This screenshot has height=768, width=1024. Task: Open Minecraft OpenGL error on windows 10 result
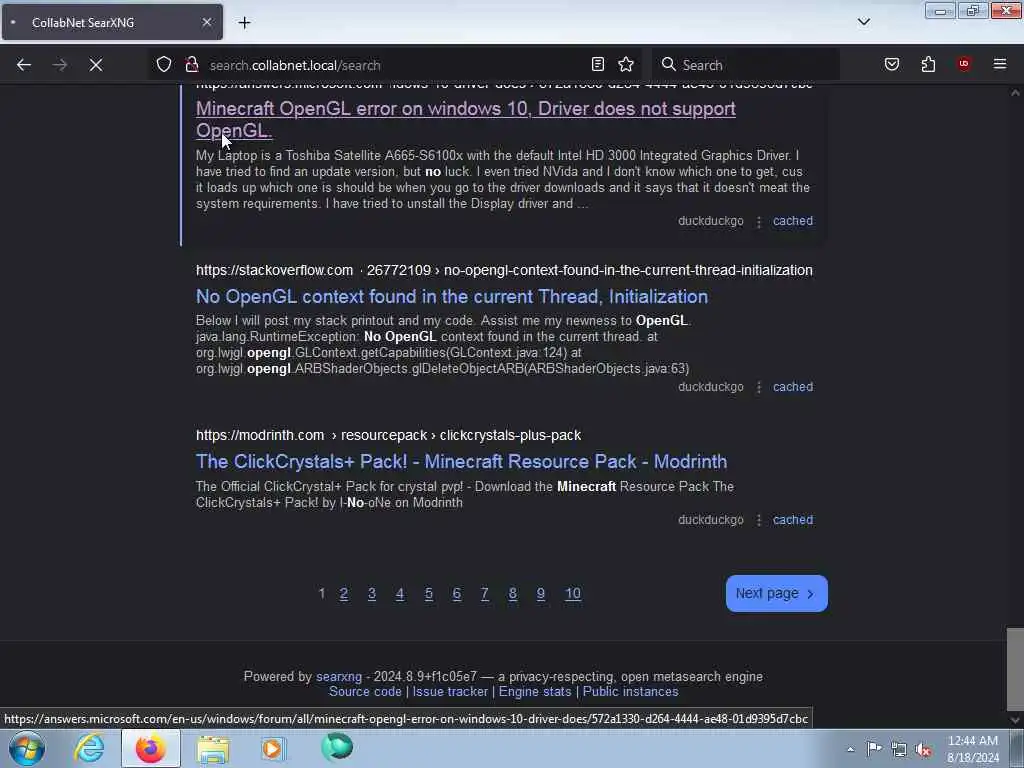click(466, 120)
